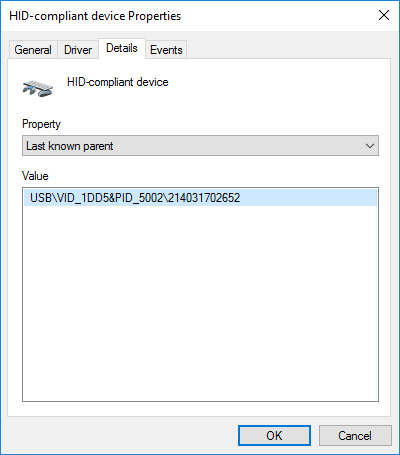Click the Value label above the list
The width and height of the screenshot is (400, 455).
[x=35, y=176]
